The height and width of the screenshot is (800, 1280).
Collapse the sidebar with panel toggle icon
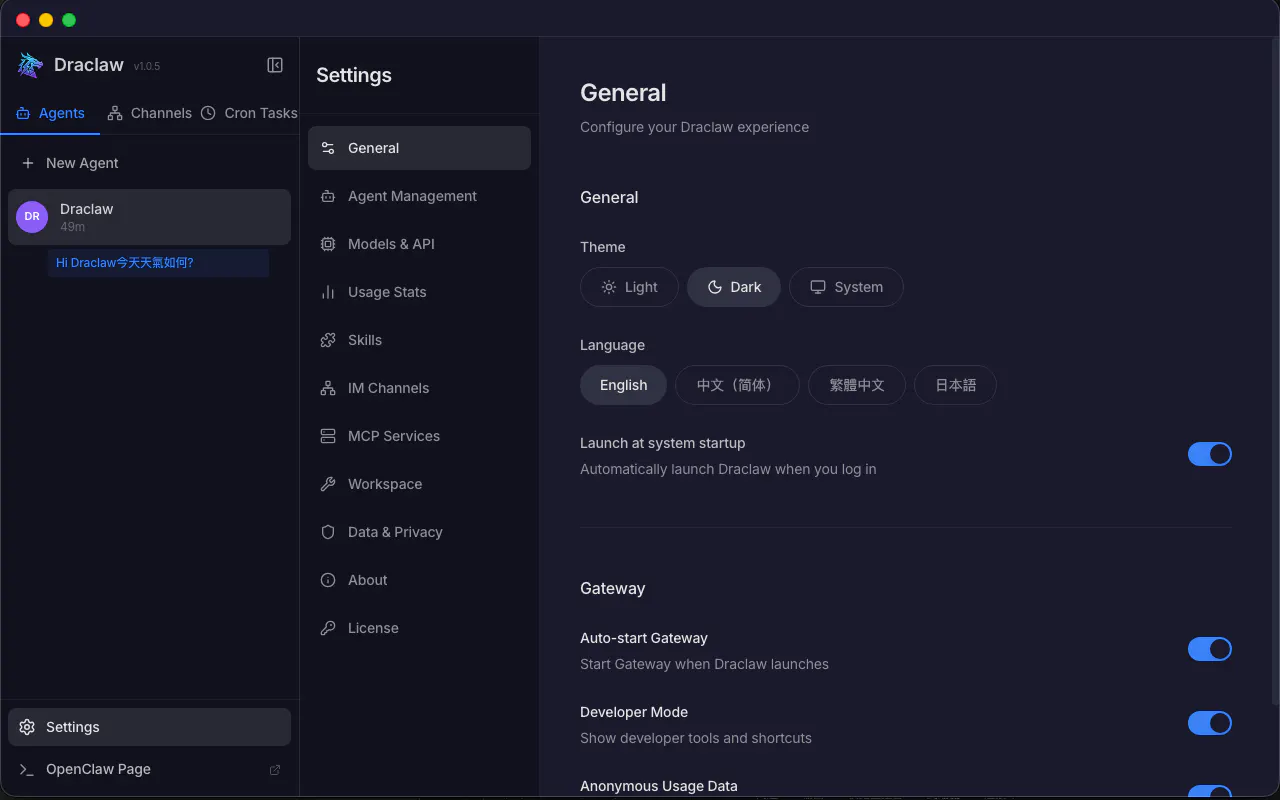[x=275, y=65]
